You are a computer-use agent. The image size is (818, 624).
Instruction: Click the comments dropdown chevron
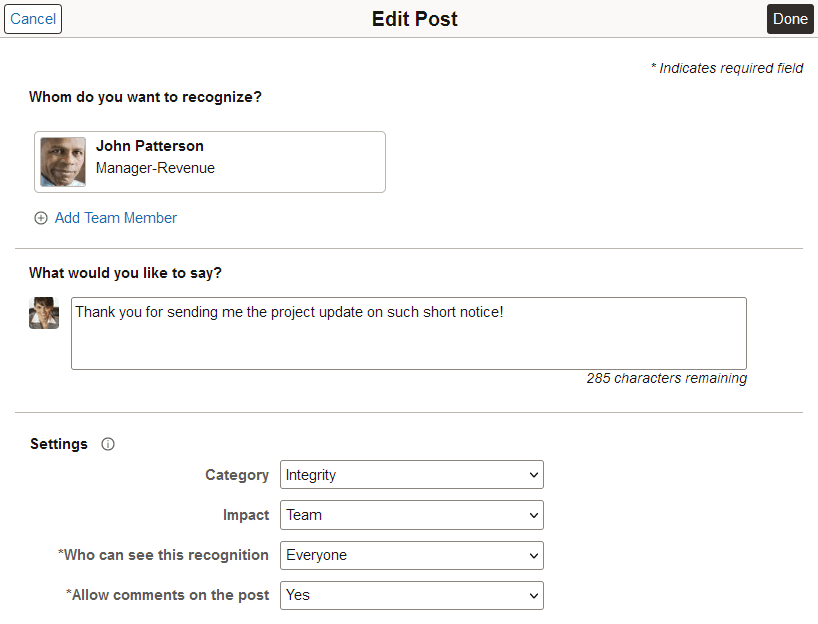click(x=533, y=595)
